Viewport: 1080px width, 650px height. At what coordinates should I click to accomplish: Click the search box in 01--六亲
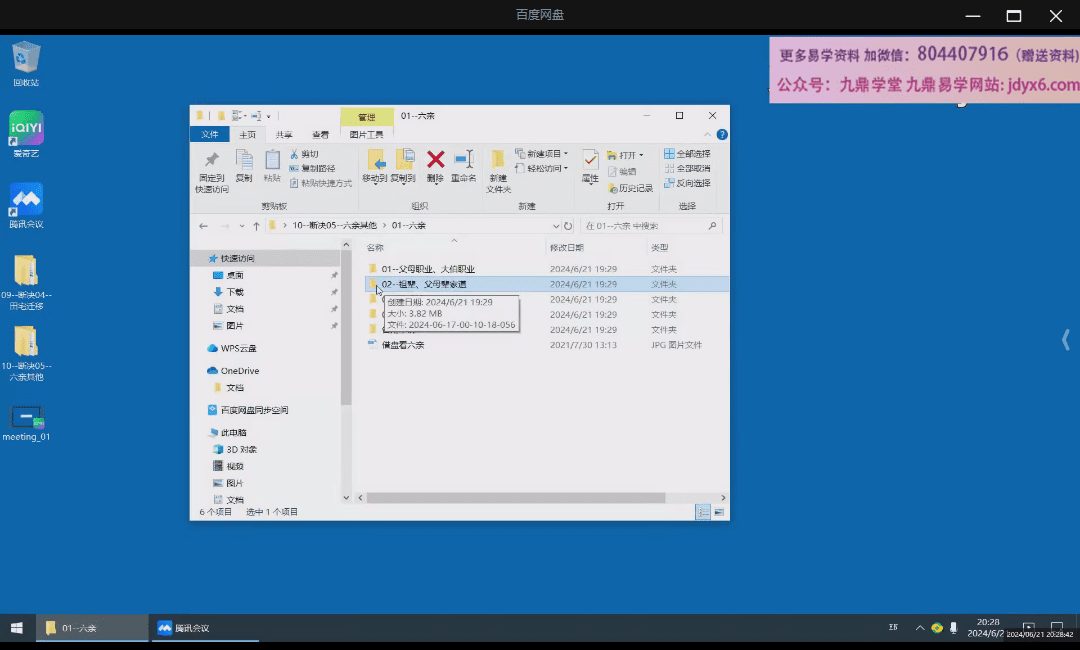pos(645,226)
